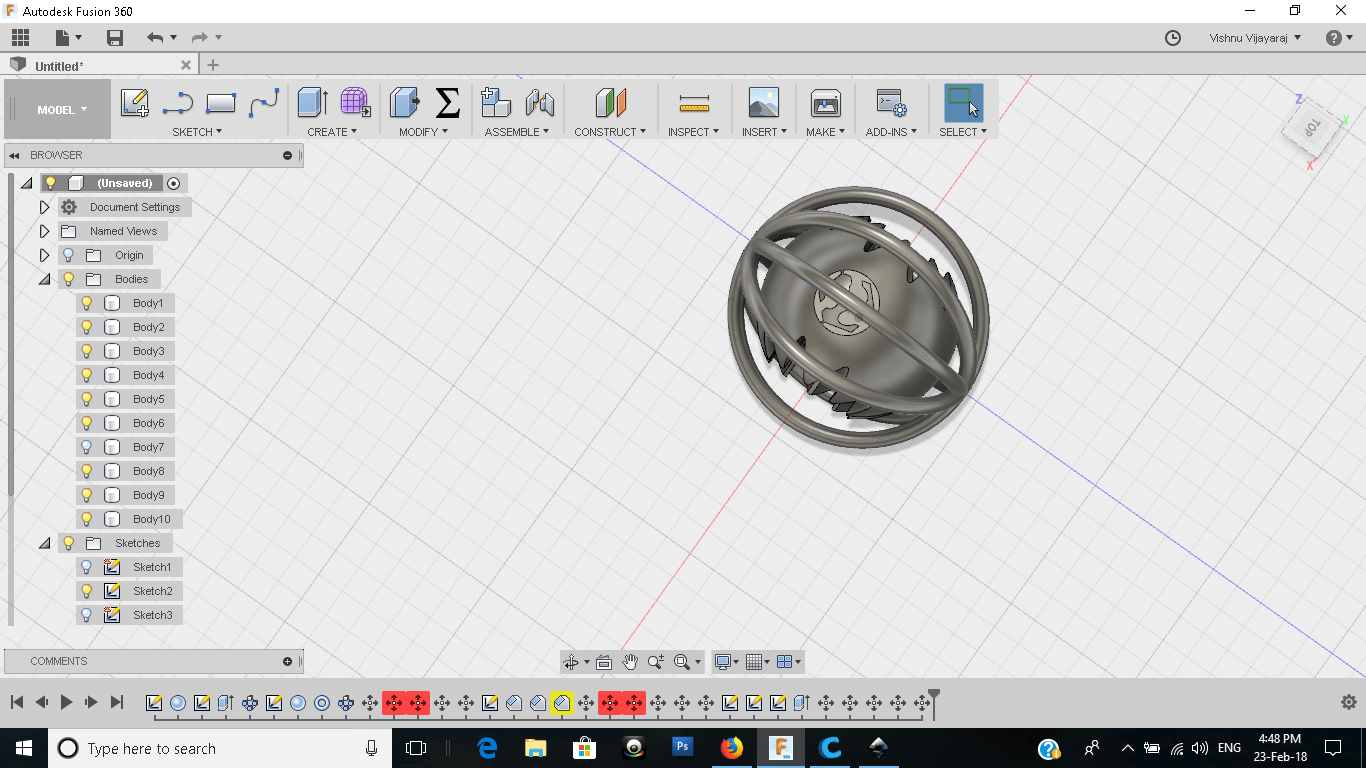Toggle visibility of the Bodies folder

click(x=69, y=279)
